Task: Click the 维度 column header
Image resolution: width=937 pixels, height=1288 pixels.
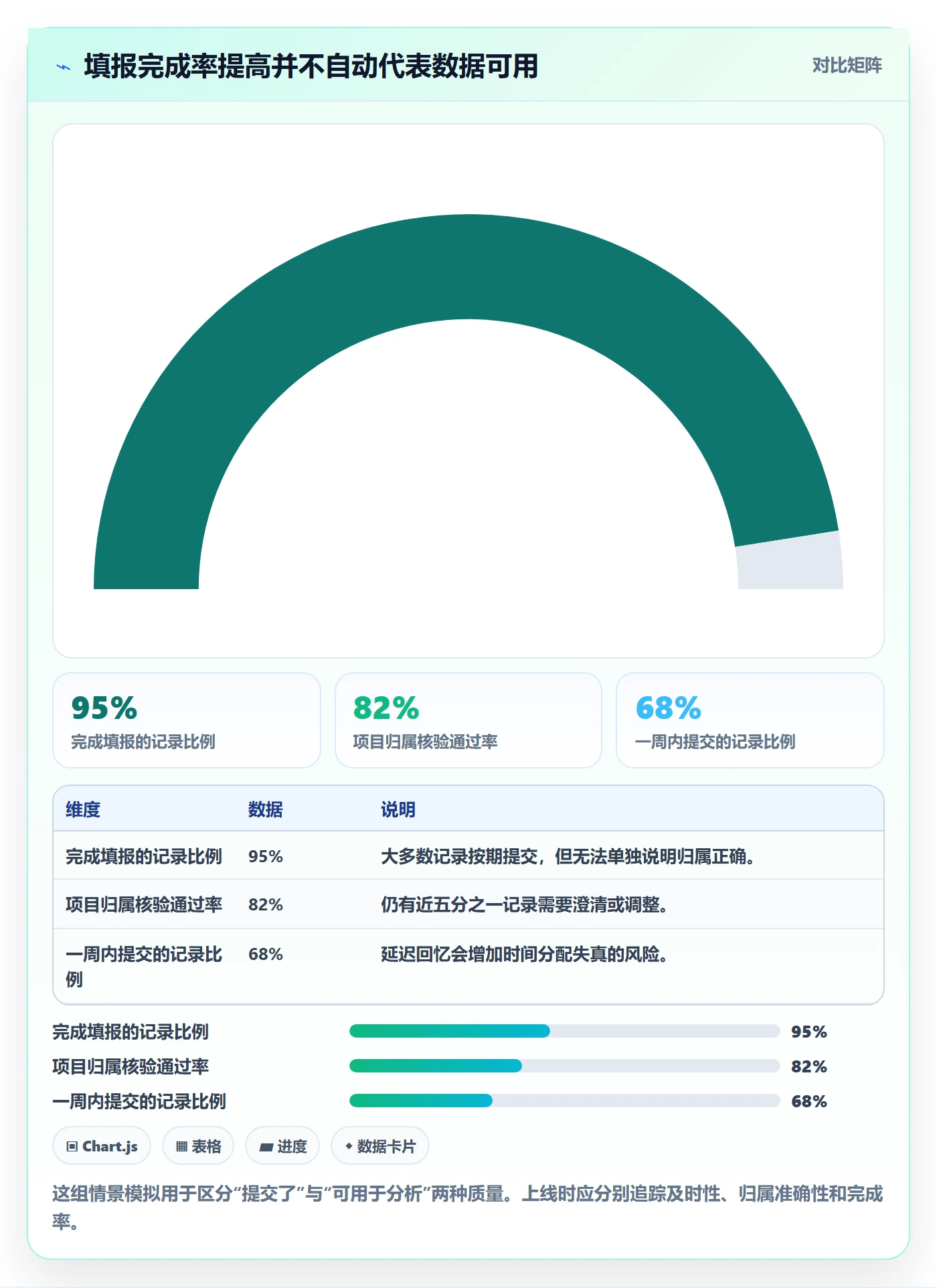Action: (83, 809)
